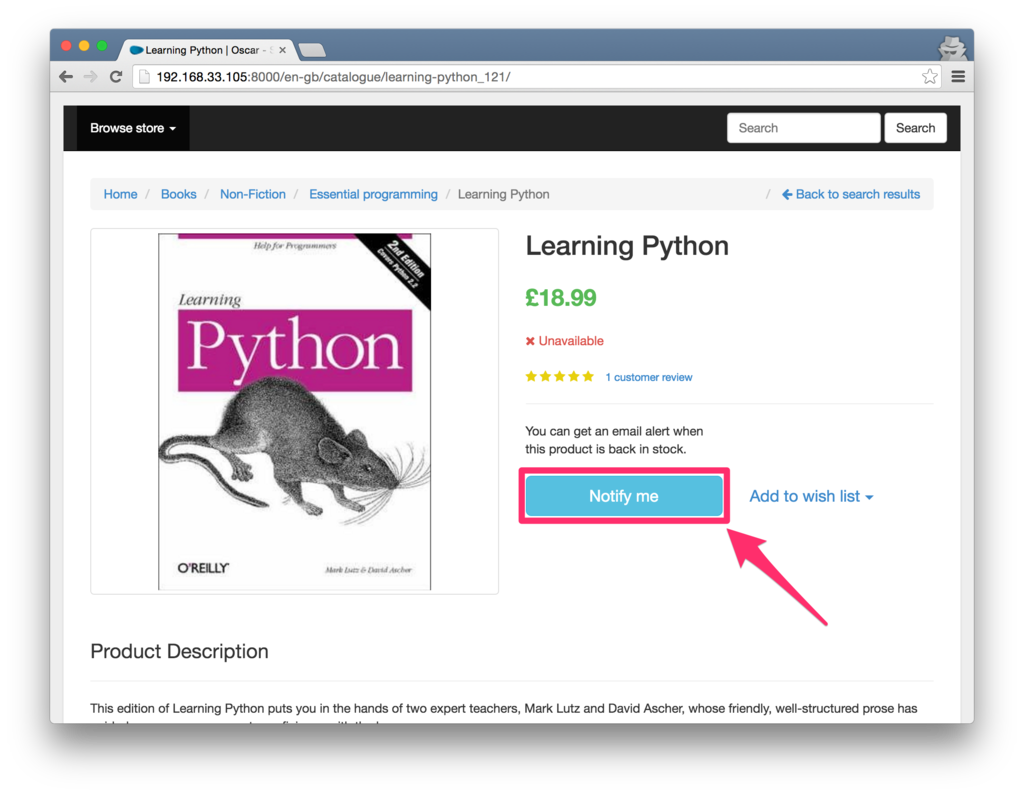Open Essential programming breadcrumb link
The image size is (1024, 795).
tap(373, 194)
